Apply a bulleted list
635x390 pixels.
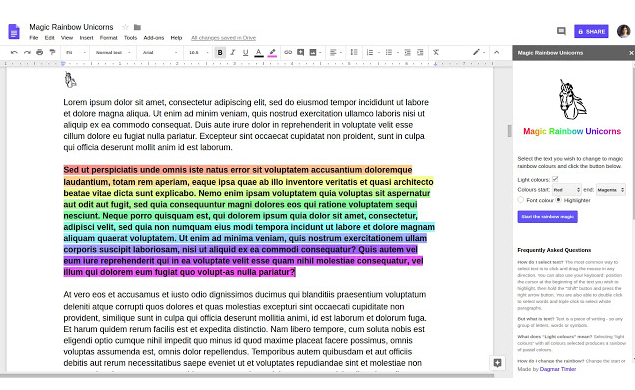[x=389, y=52]
